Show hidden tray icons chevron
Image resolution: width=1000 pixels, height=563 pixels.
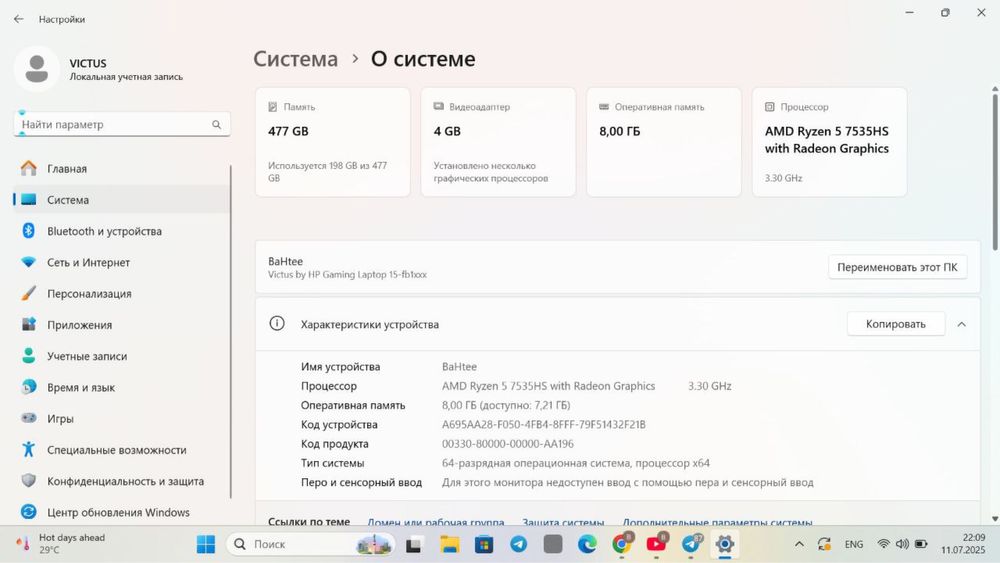click(798, 544)
